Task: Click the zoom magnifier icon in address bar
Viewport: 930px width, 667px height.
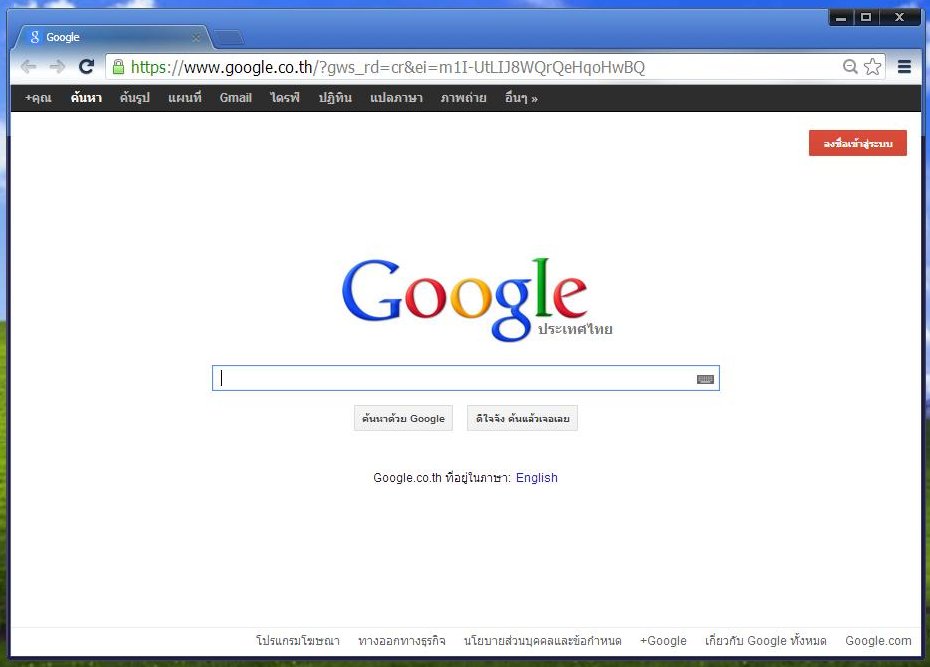Action: tap(850, 67)
